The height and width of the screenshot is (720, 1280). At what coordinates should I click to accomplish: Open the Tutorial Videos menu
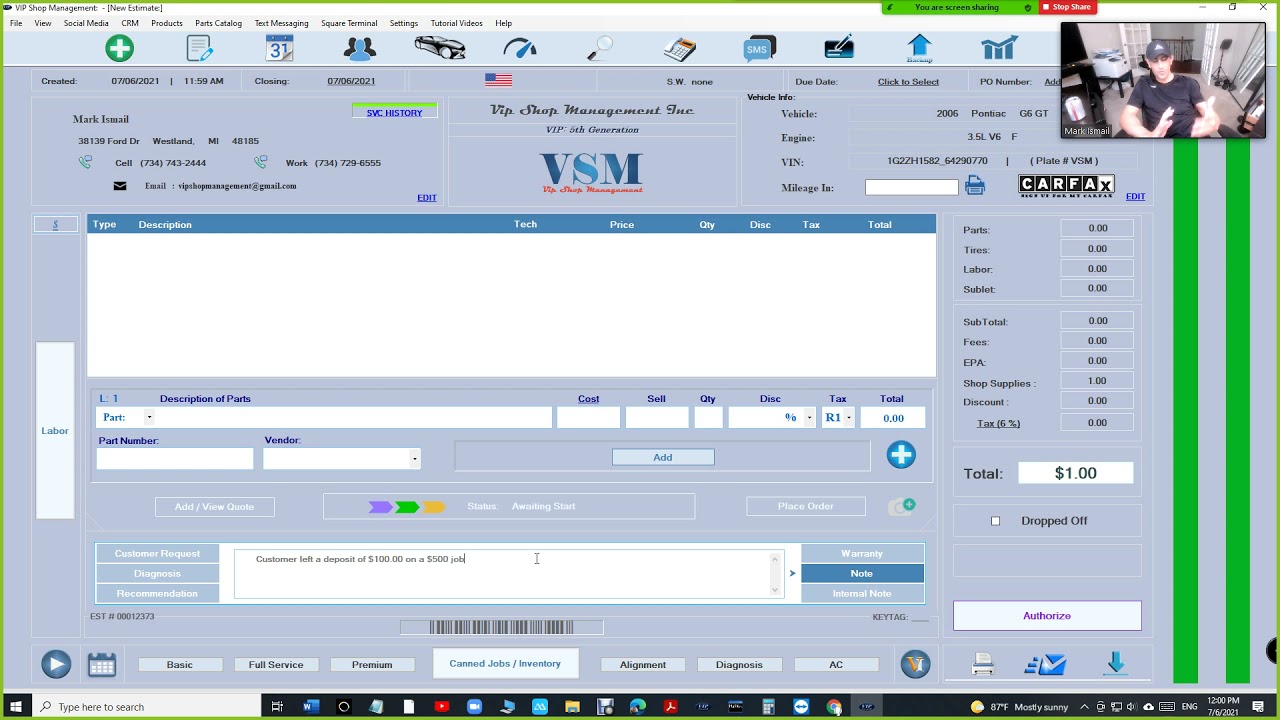coord(456,23)
